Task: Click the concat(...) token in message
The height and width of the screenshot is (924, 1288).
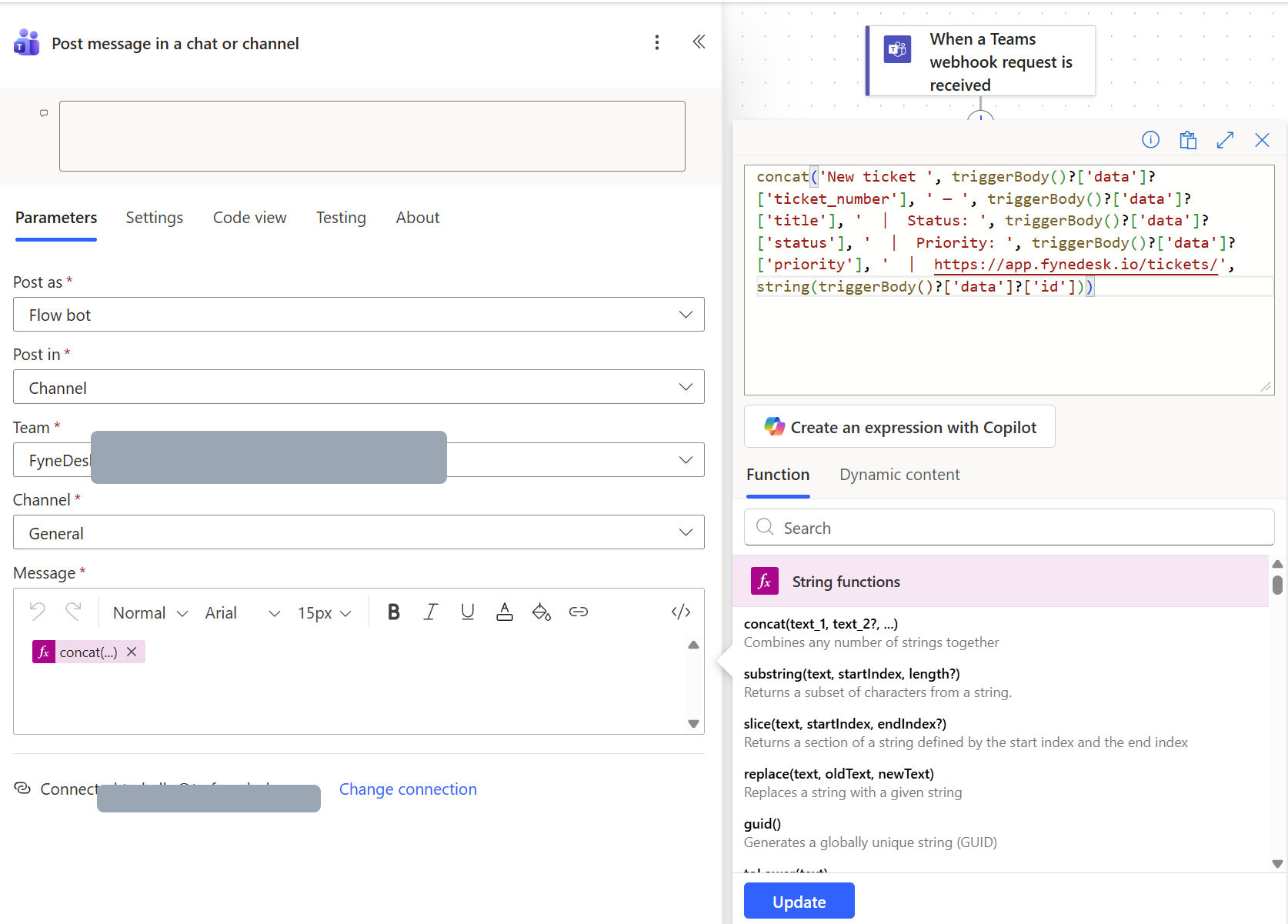Action: 88,652
